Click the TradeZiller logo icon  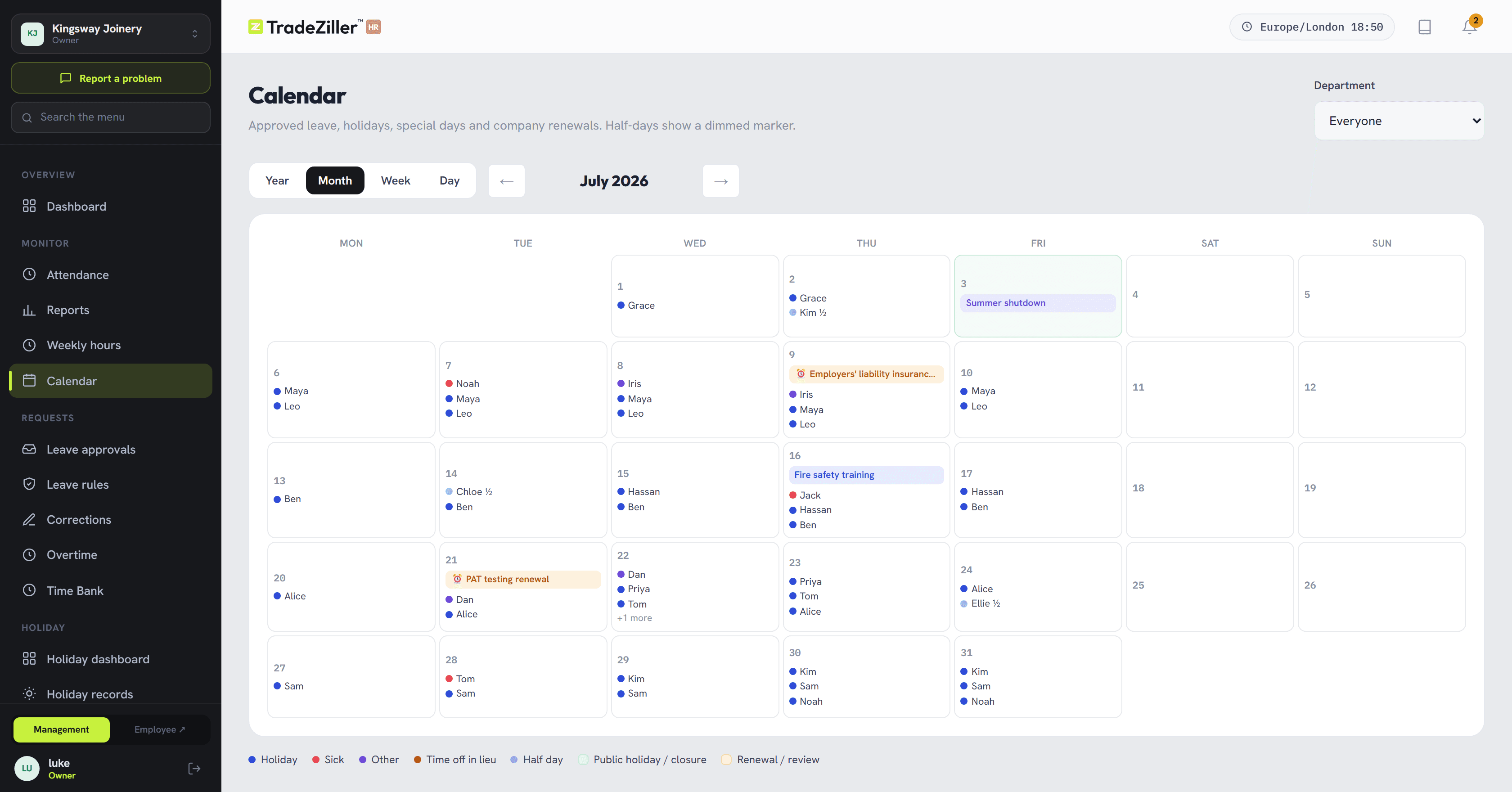tap(255, 27)
